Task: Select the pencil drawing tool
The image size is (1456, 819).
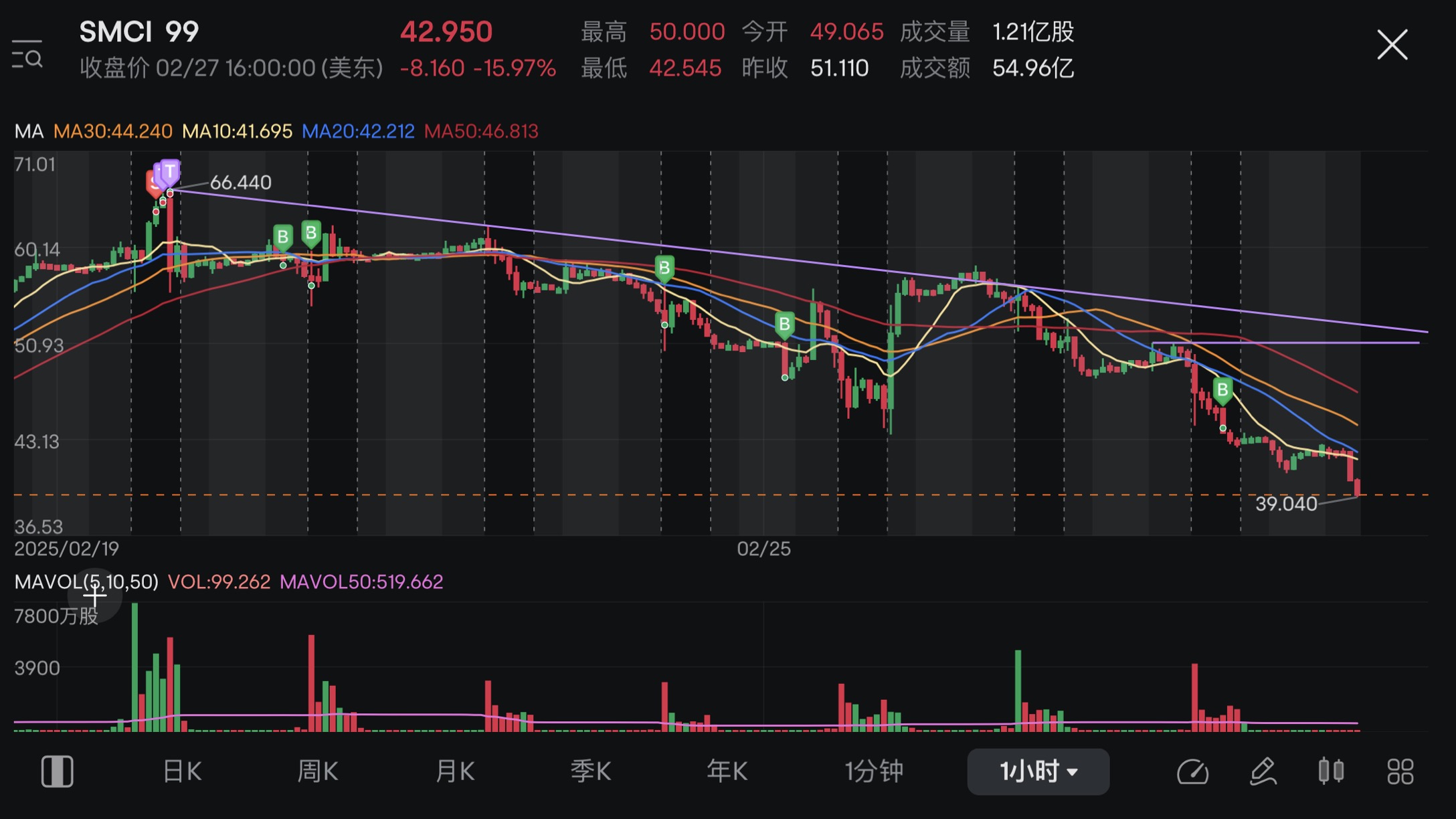Action: point(1263,771)
